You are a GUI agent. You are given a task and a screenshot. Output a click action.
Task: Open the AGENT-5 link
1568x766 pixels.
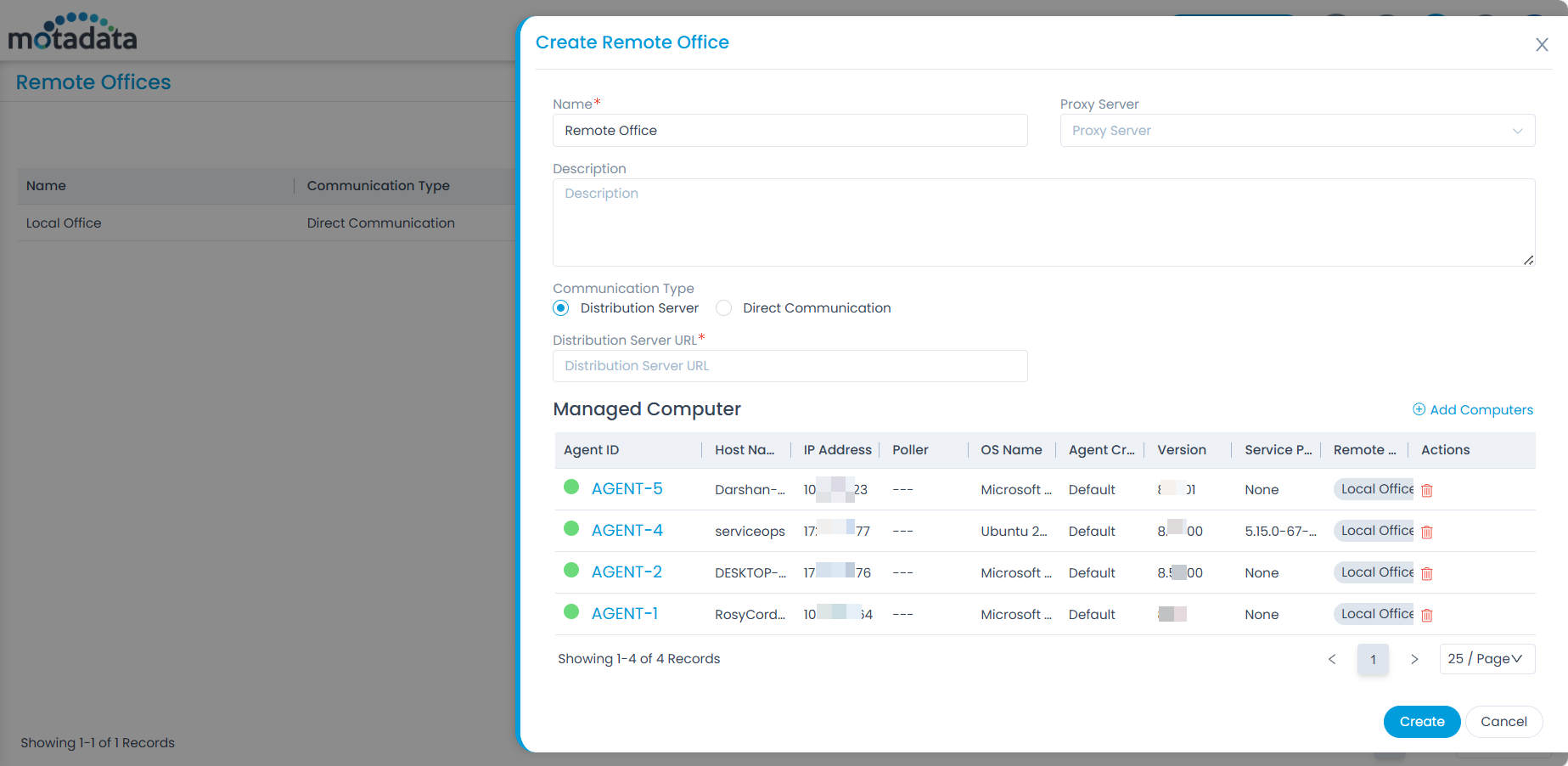click(627, 489)
